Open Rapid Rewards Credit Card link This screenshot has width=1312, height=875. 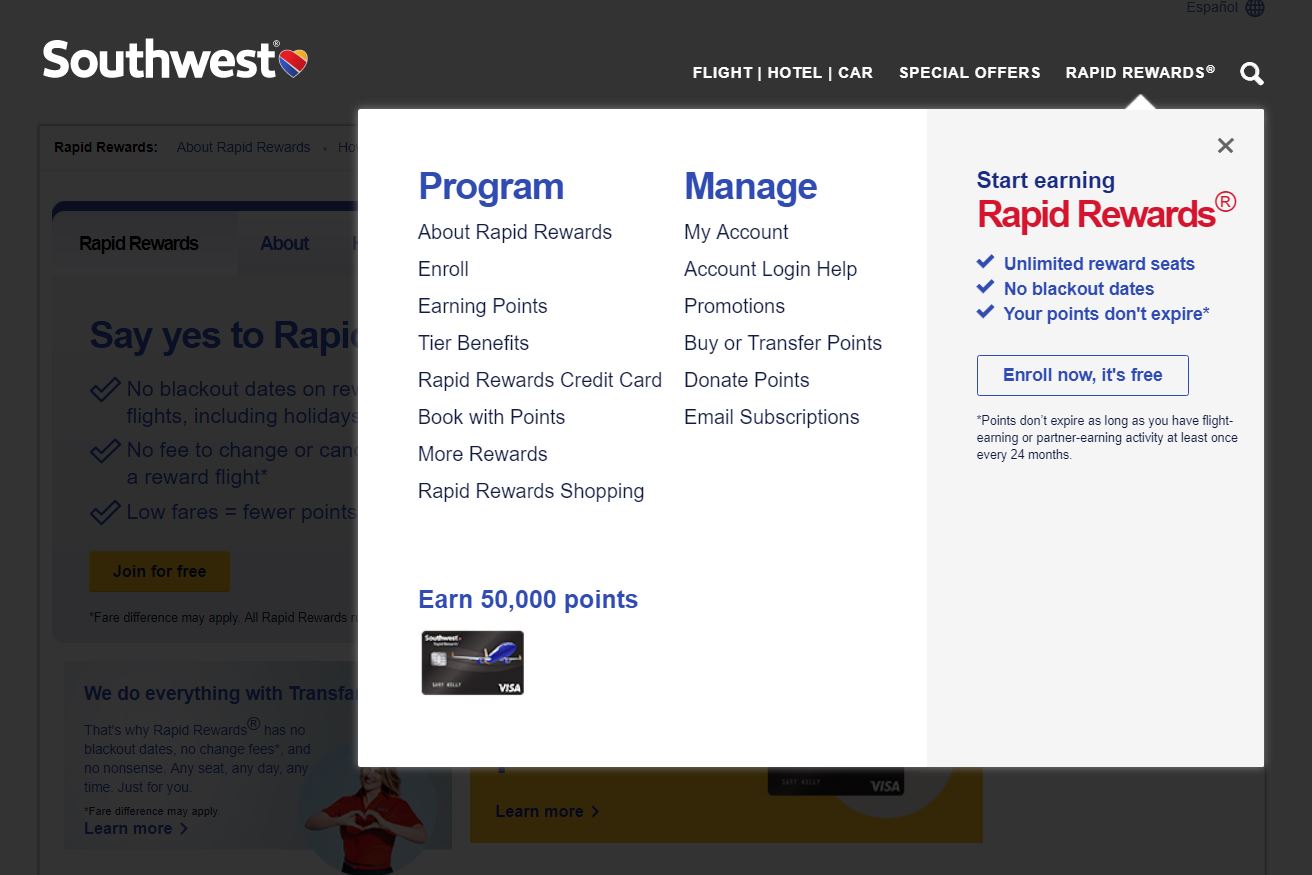coord(539,380)
